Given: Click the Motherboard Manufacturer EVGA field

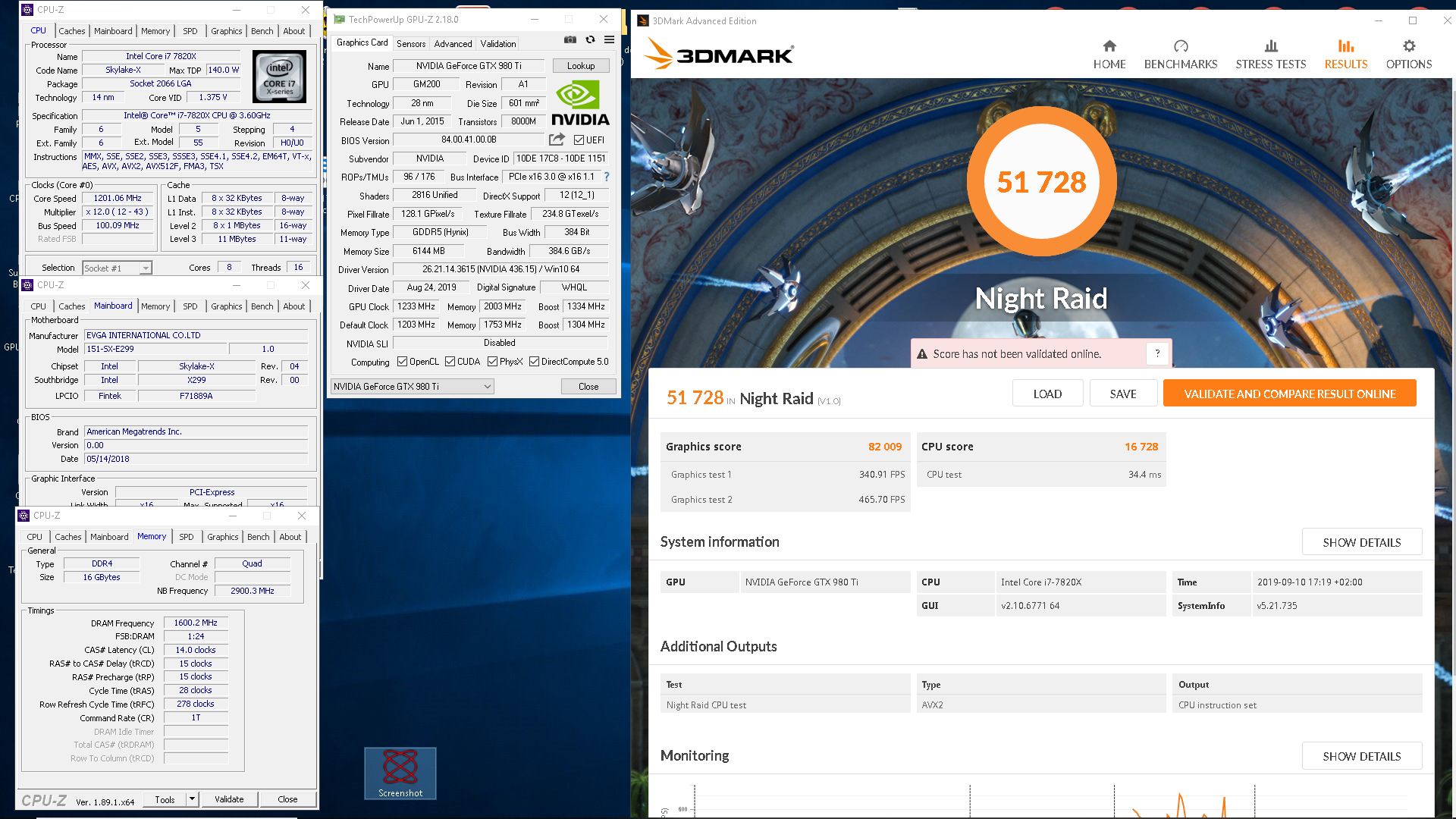Looking at the screenshot, I should (x=196, y=335).
